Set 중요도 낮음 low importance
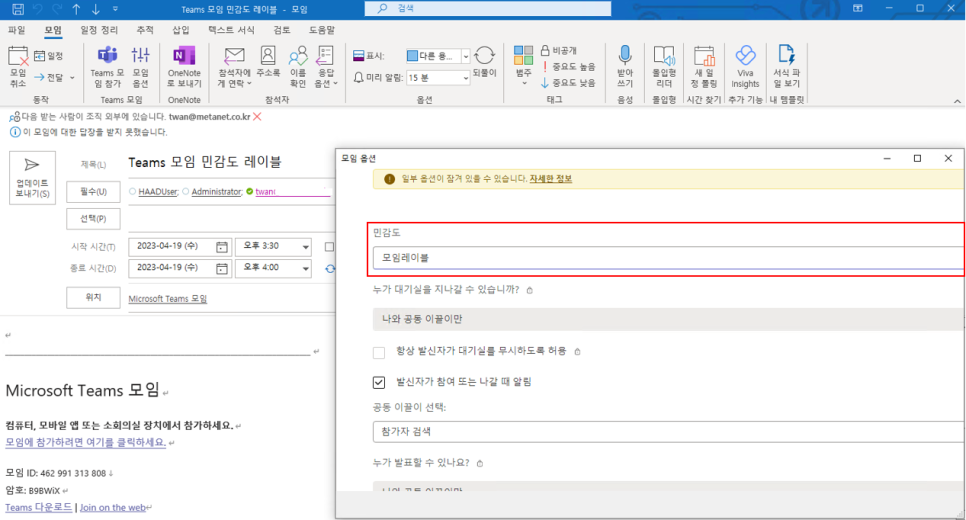Screen dimensions: 966x520 pyautogui.click(x=568, y=83)
